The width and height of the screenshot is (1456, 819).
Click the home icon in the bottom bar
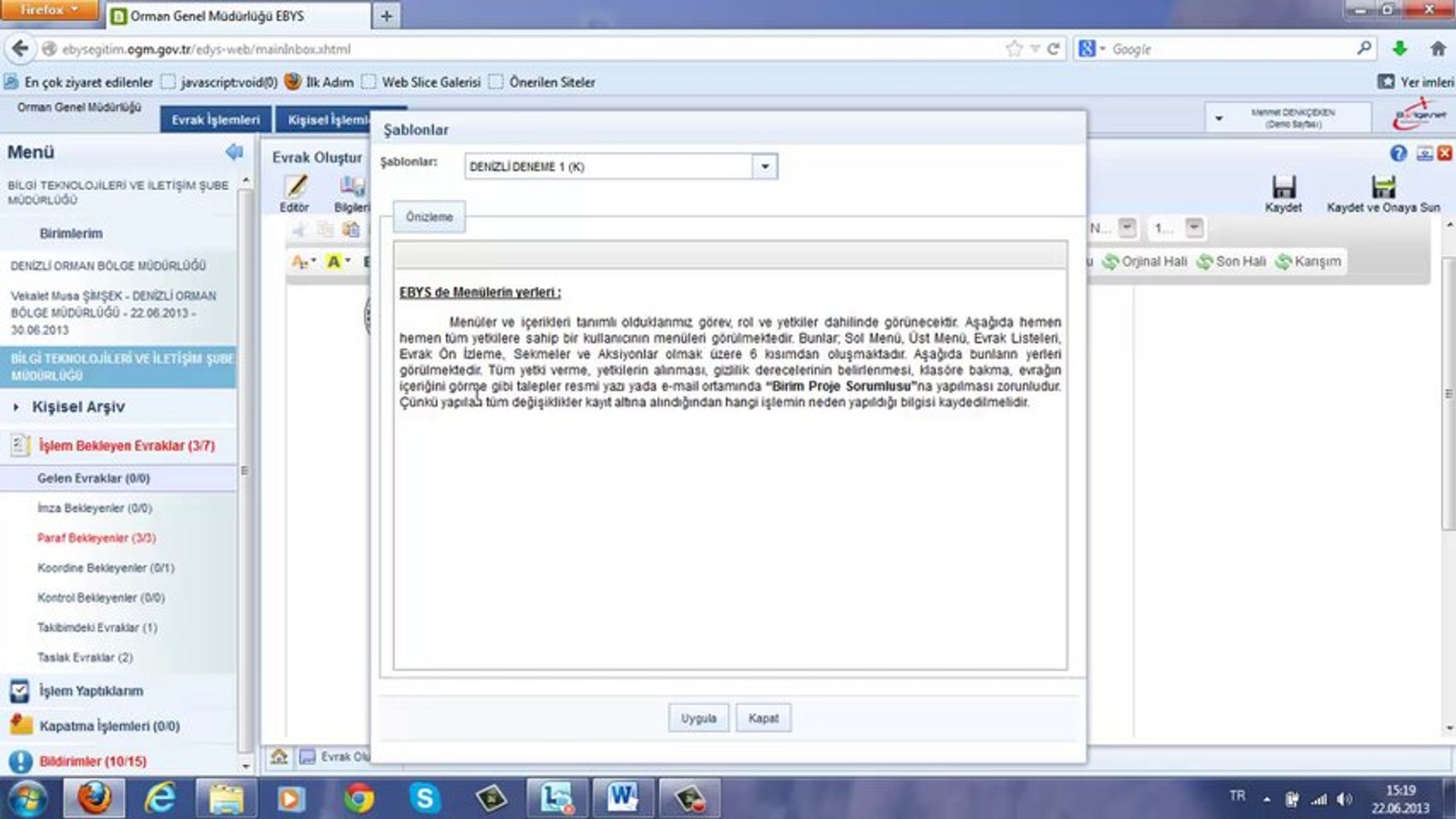pos(279,756)
